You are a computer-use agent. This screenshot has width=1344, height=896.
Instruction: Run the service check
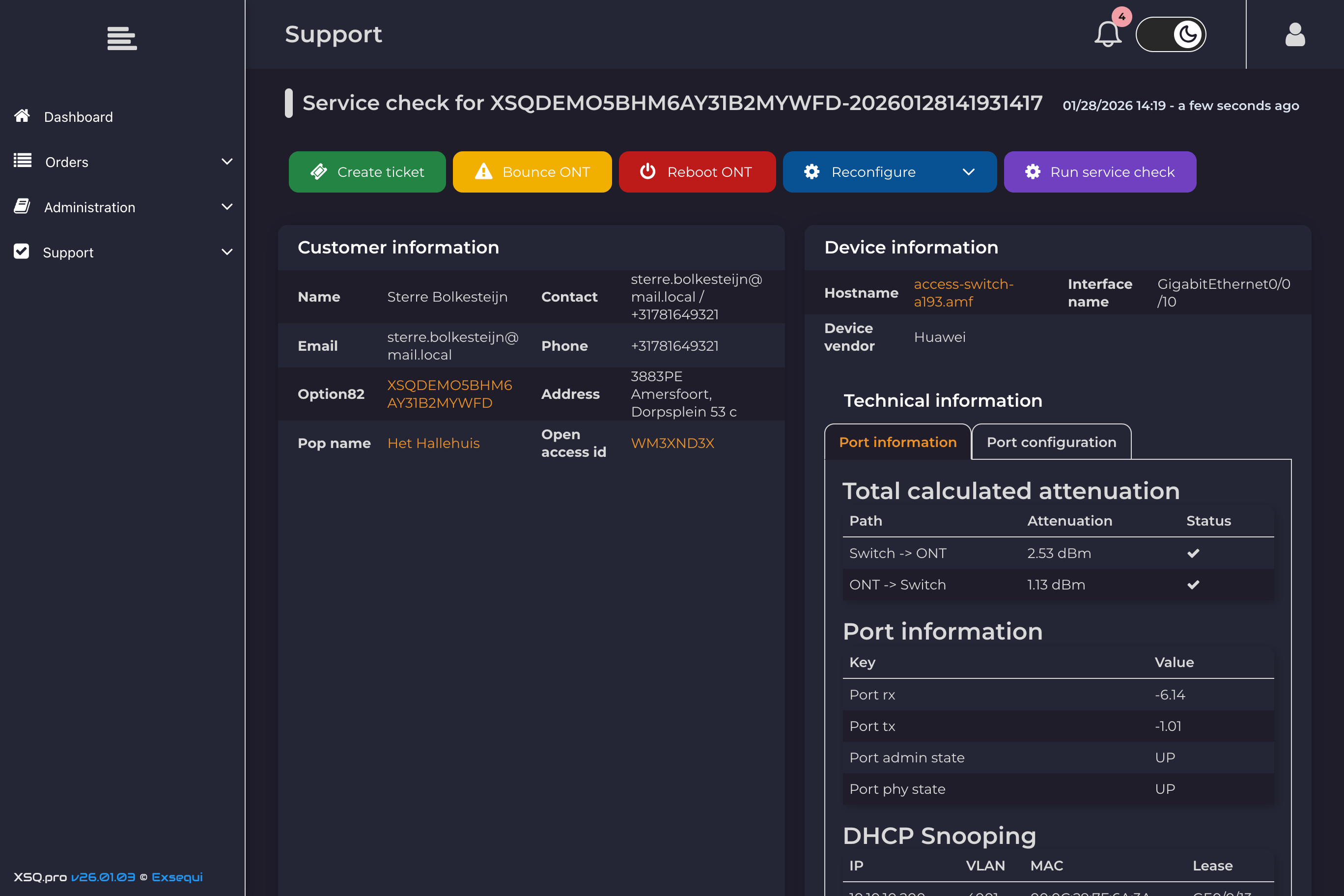(1099, 172)
